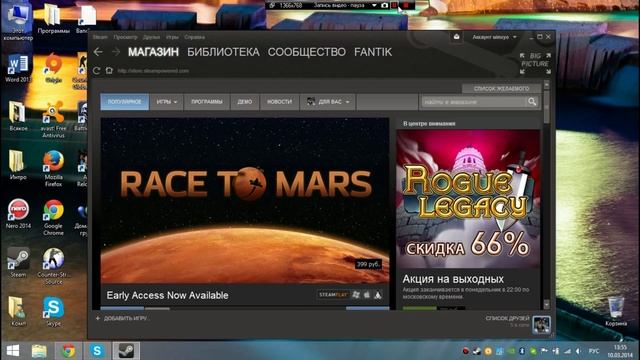This screenshot has height=360, width=640.
Task: Click Action Center flag tray icon
Action: (544, 351)
